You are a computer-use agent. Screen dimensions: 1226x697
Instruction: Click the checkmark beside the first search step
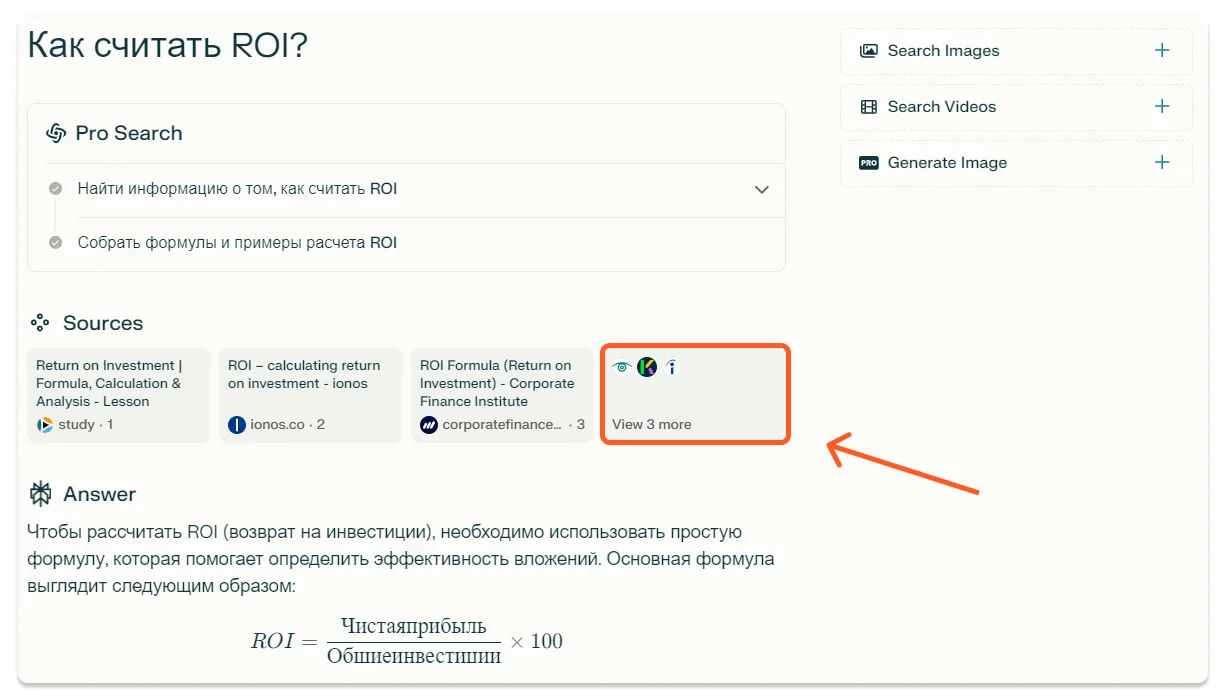[55, 189]
